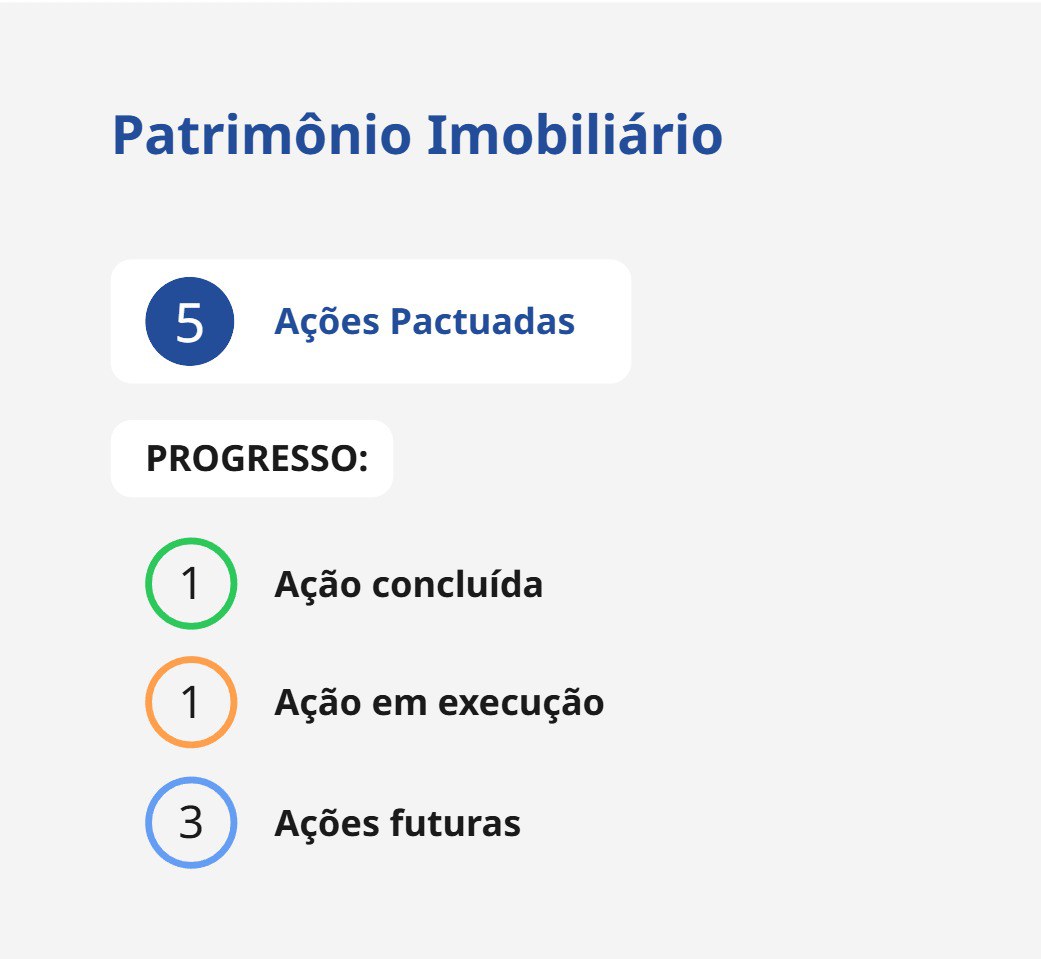
Task: Open the Ações futuras item
Action: tap(397, 823)
